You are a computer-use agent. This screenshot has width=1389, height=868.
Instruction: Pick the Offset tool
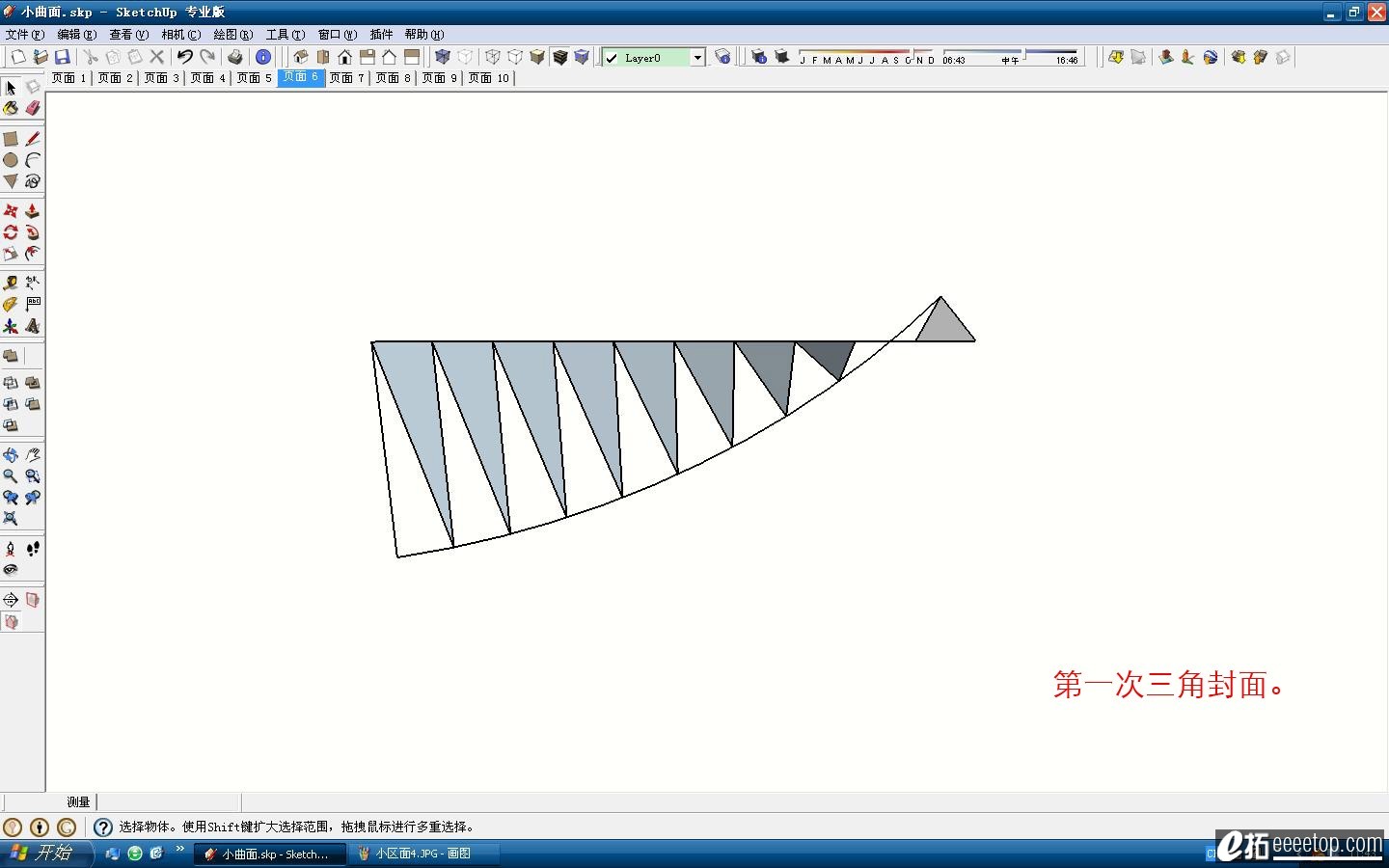32,254
